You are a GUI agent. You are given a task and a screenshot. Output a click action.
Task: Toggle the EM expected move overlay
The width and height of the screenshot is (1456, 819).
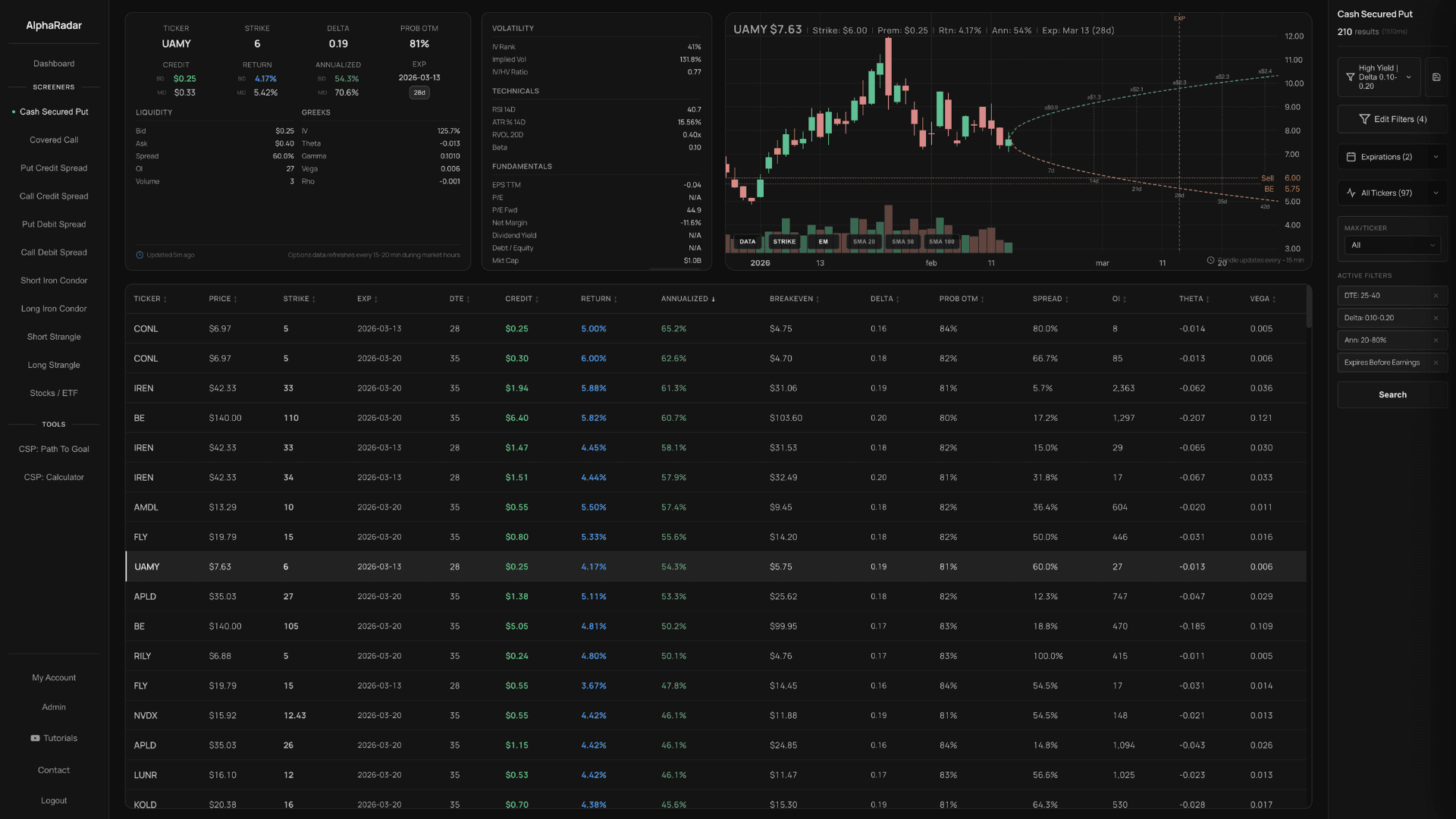(823, 242)
